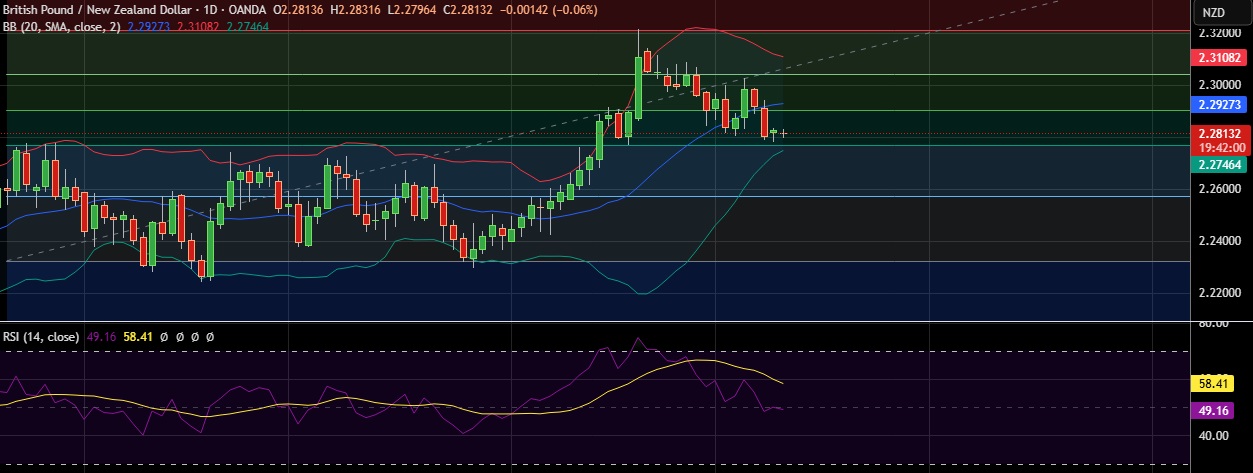Click the green 2.27464 lower band price tag
The width and height of the screenshot is (1253, 473).
pyautogui.click(x=1220, y=164)
